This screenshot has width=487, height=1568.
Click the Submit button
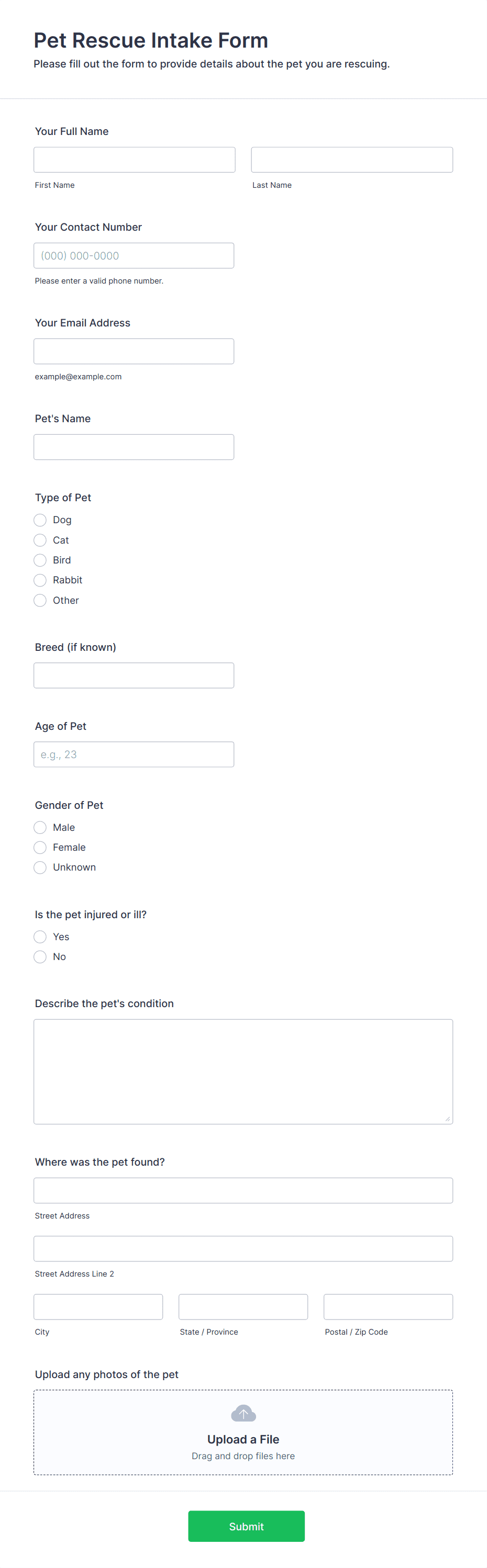pyautogui.click(x=246, y=1526)
